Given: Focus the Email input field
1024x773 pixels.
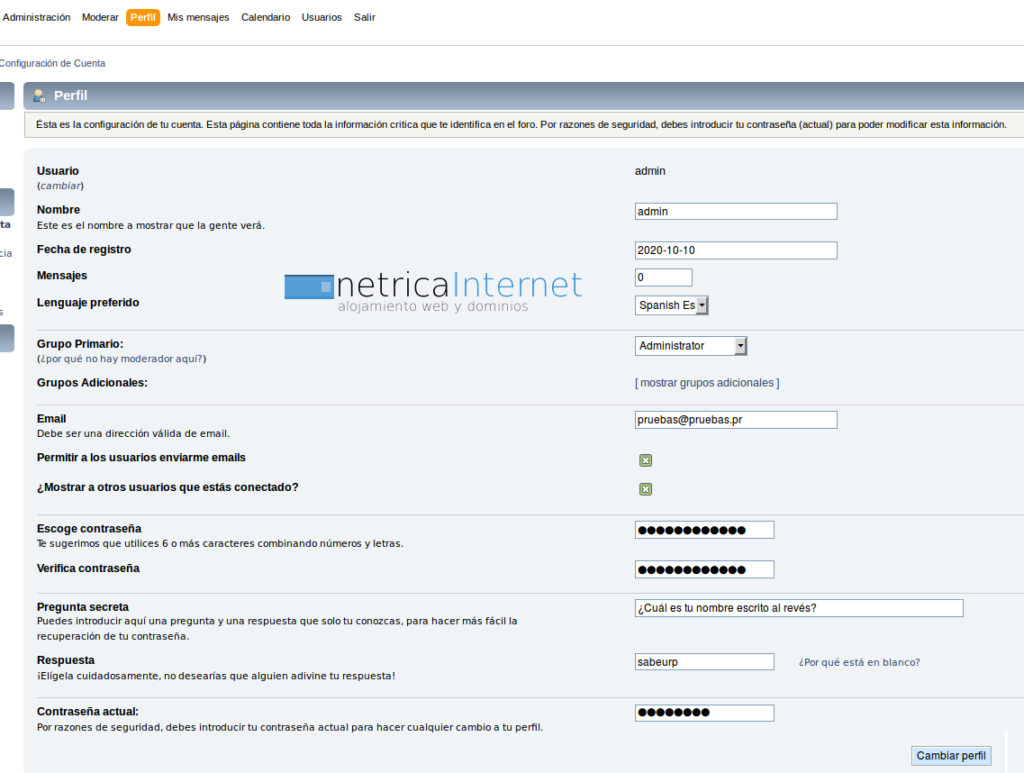Looking at the screenshot, I should (736, 420).
